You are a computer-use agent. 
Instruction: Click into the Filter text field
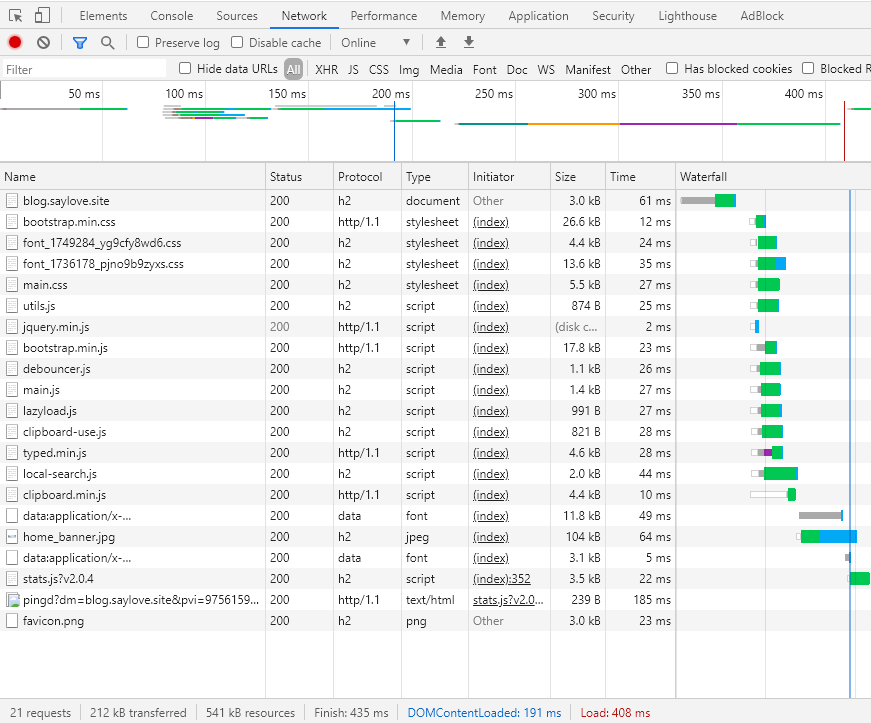pos(85,70)
